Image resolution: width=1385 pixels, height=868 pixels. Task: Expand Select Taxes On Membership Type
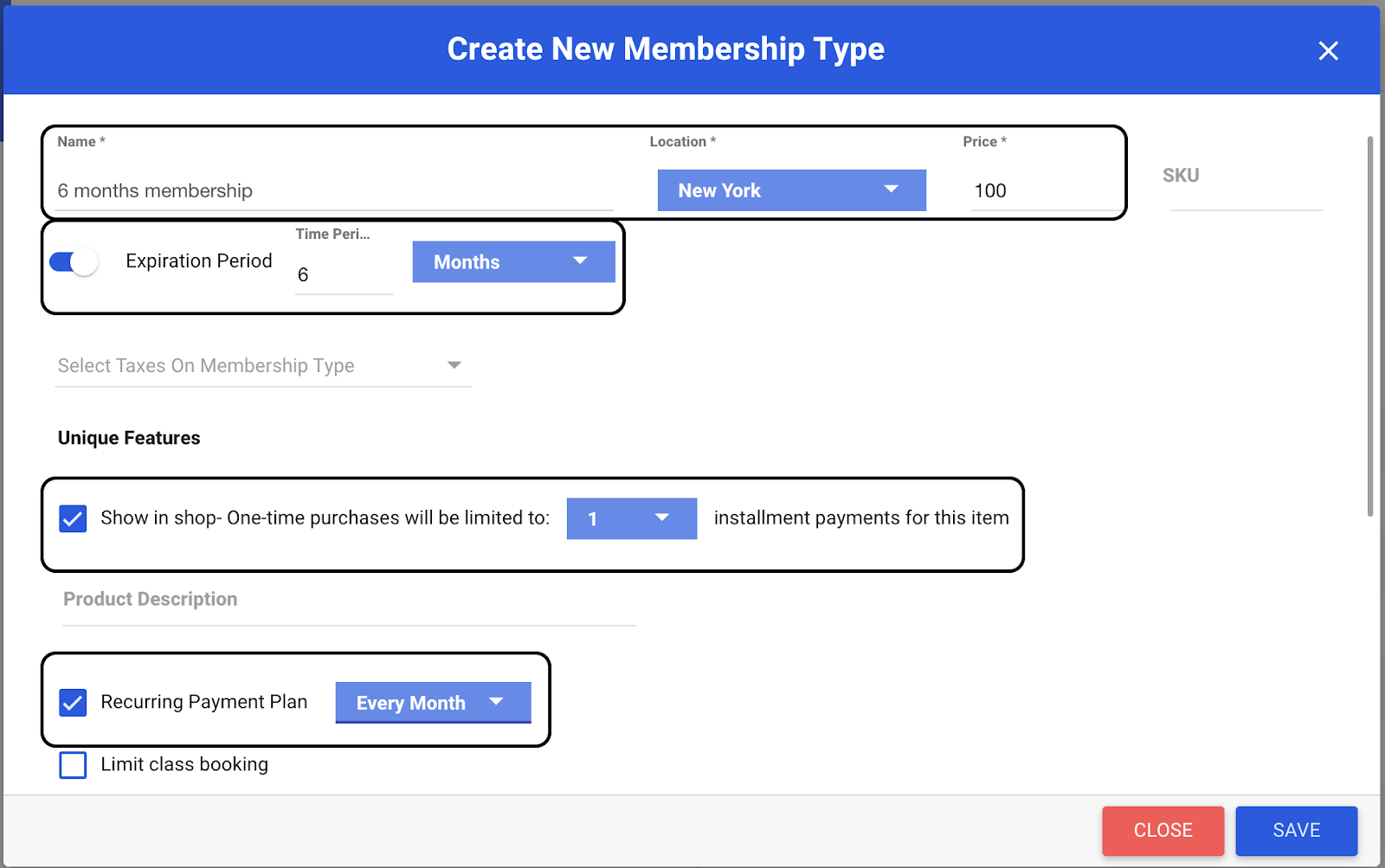coord(262,366)
